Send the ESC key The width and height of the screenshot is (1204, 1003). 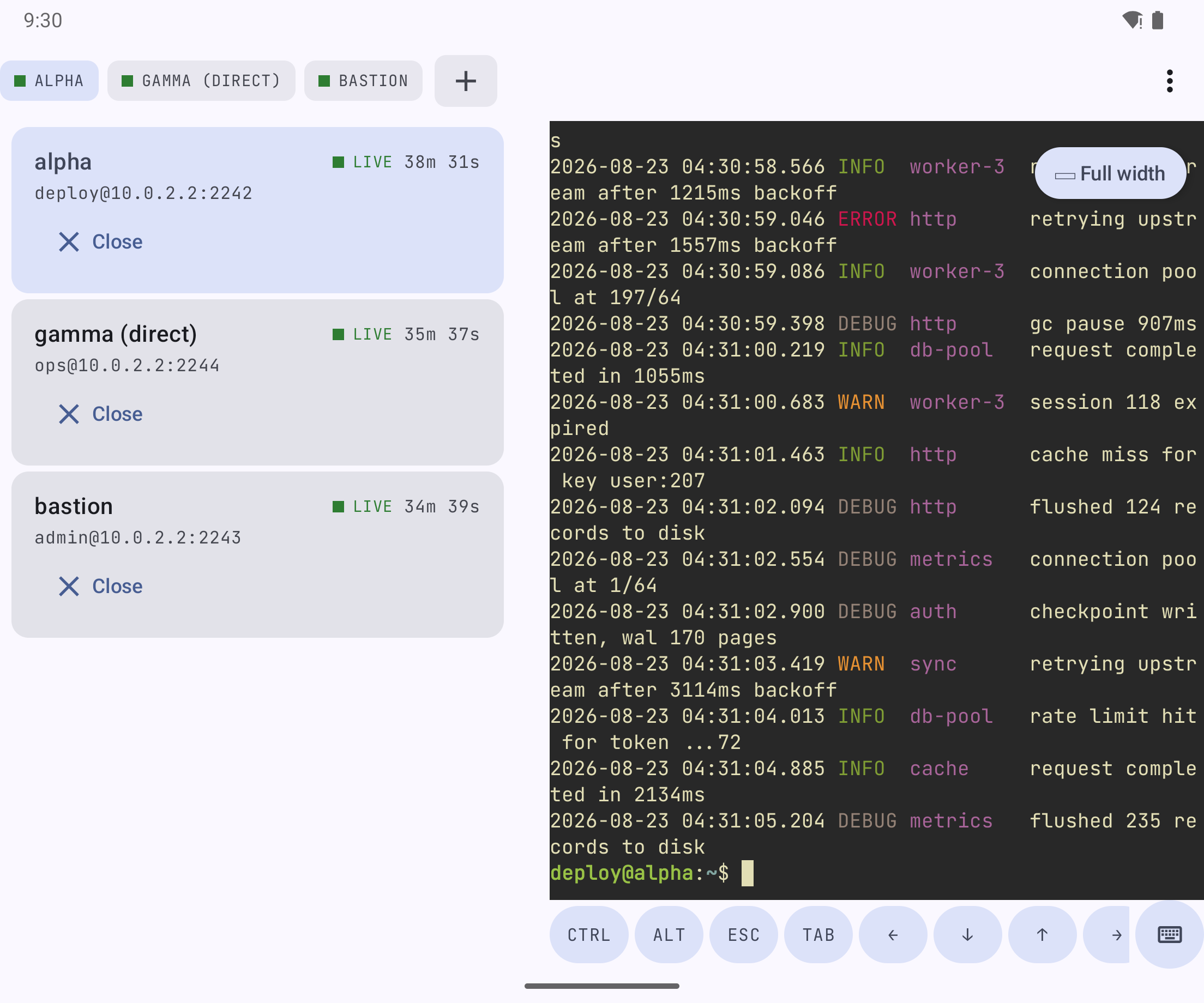744,935
